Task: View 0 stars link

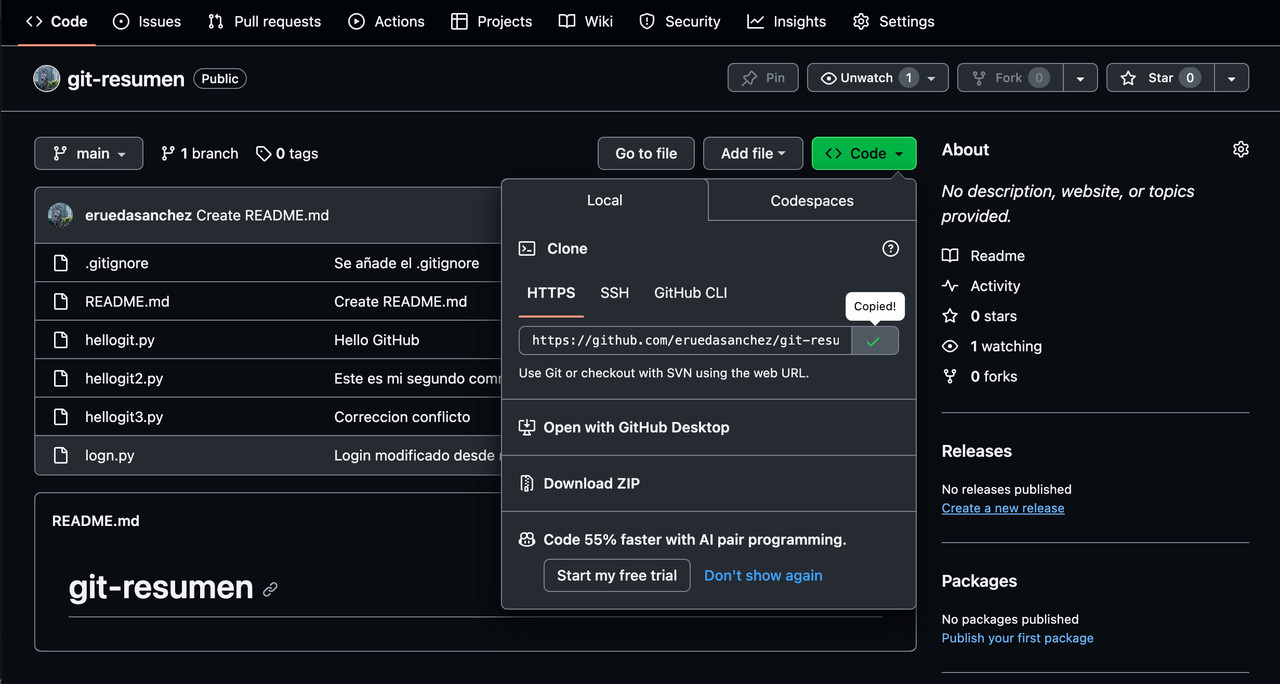Action: coord(980,316)
